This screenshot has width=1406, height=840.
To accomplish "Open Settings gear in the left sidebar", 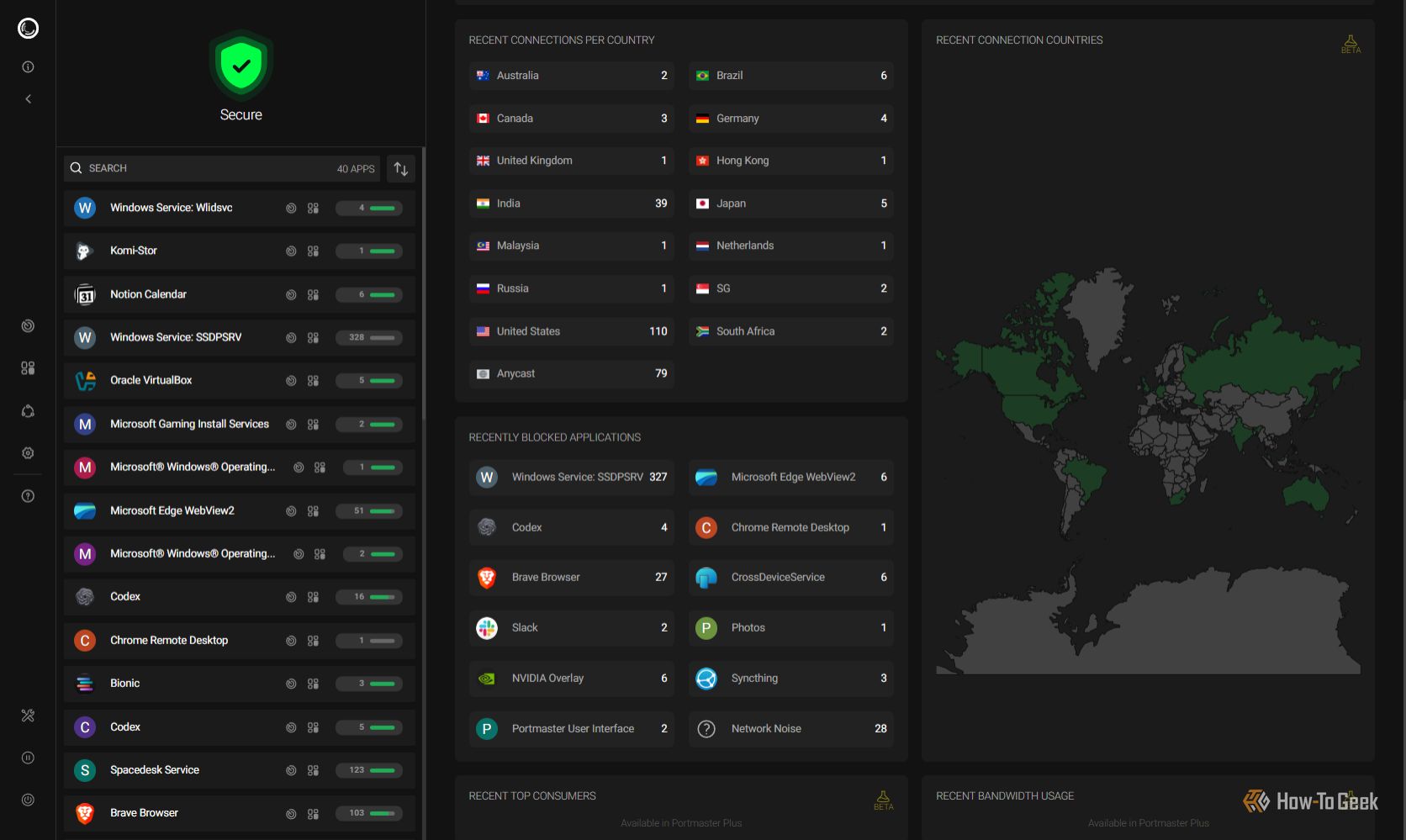I will tap(28, 453).
